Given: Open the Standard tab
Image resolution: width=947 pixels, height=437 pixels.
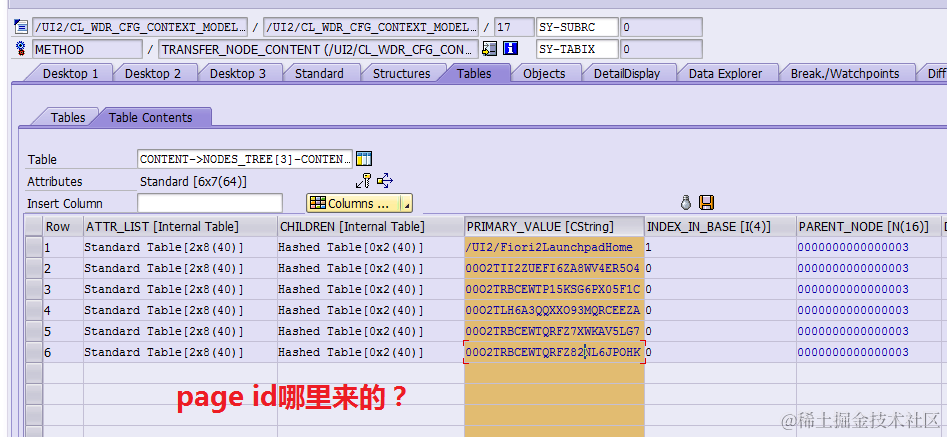Looking at the screenshot, I should [319, 73].
